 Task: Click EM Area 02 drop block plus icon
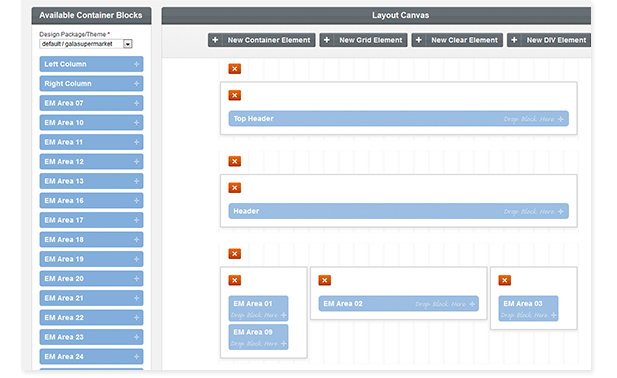pyautogui.click(x=472, y=304)
